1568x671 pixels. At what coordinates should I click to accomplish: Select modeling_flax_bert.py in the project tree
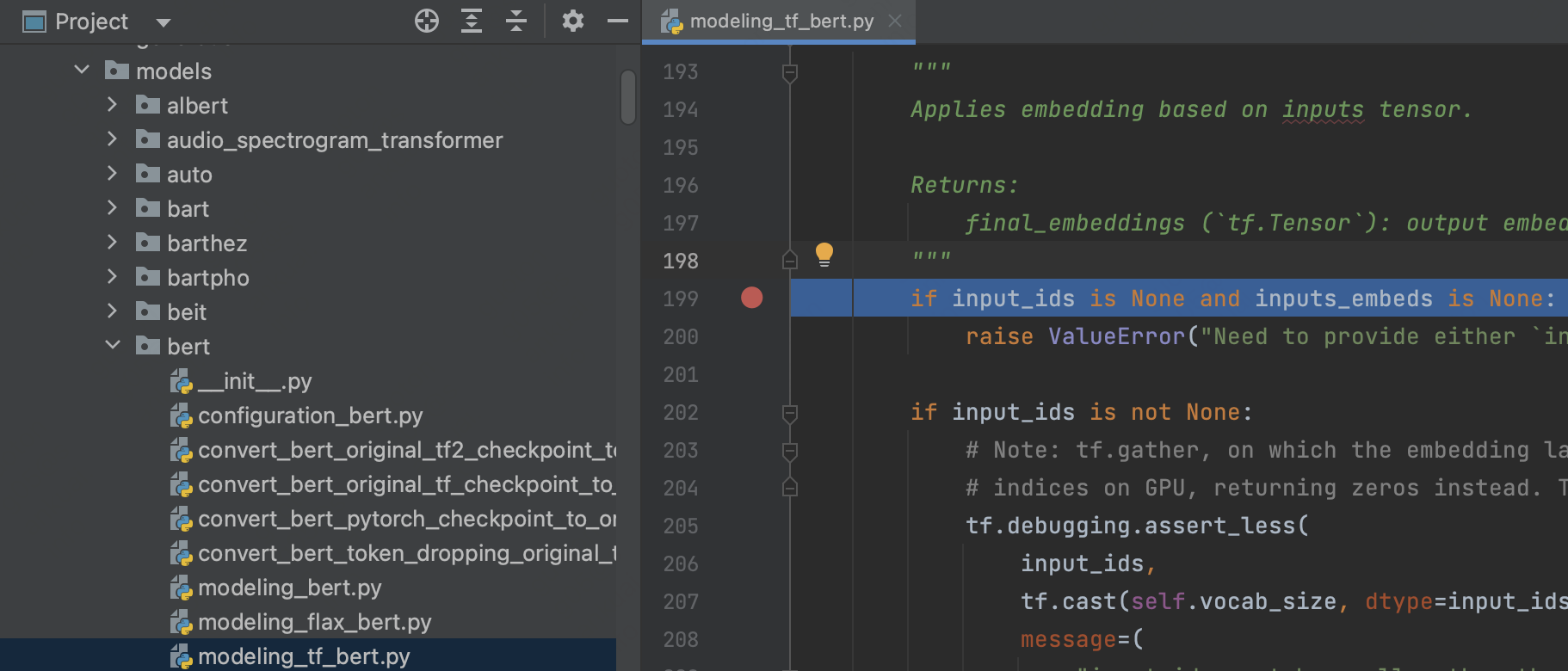pos(314,622)
